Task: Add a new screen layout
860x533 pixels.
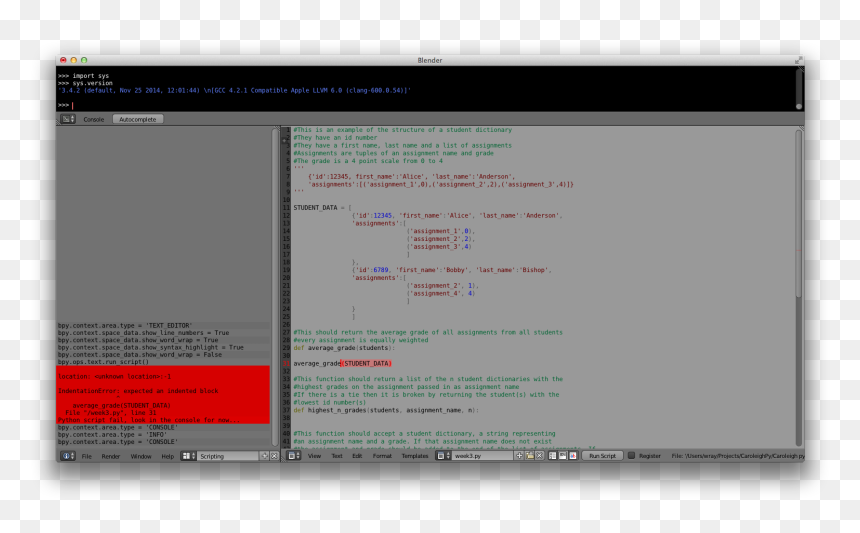Action: click(x=264, y=456)
